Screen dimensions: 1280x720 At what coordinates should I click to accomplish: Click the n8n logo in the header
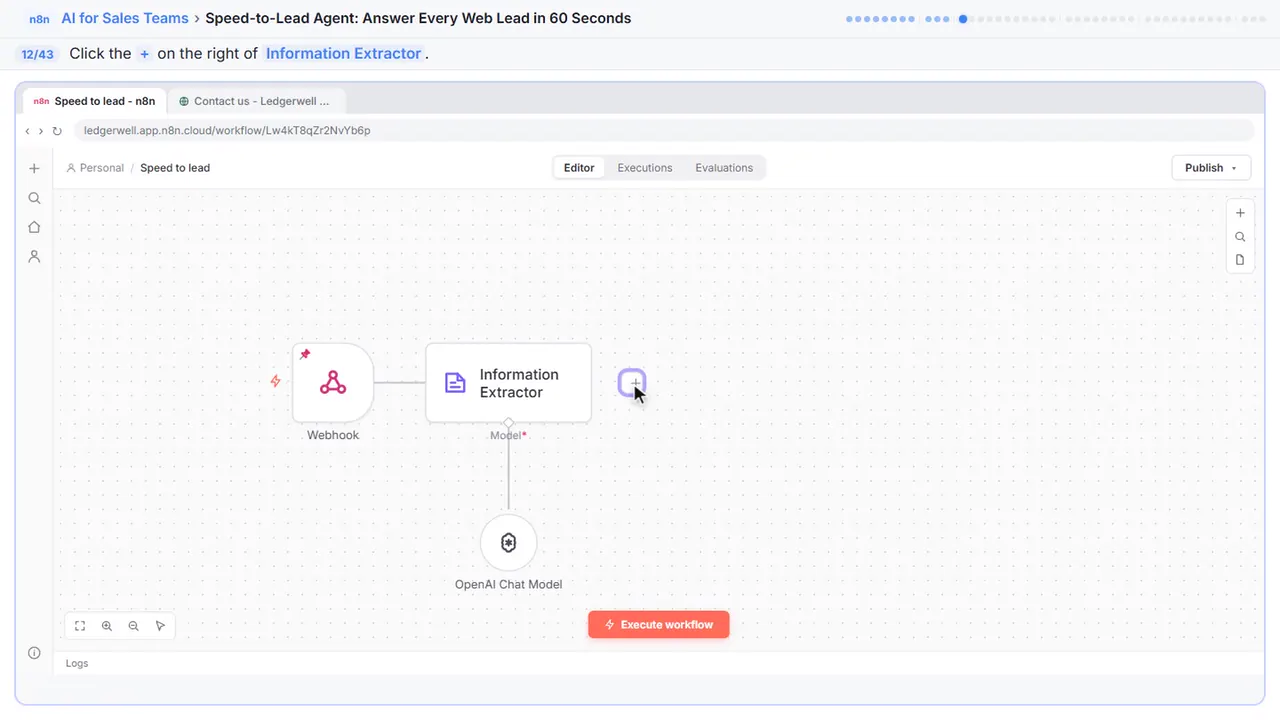coord(40,18)
